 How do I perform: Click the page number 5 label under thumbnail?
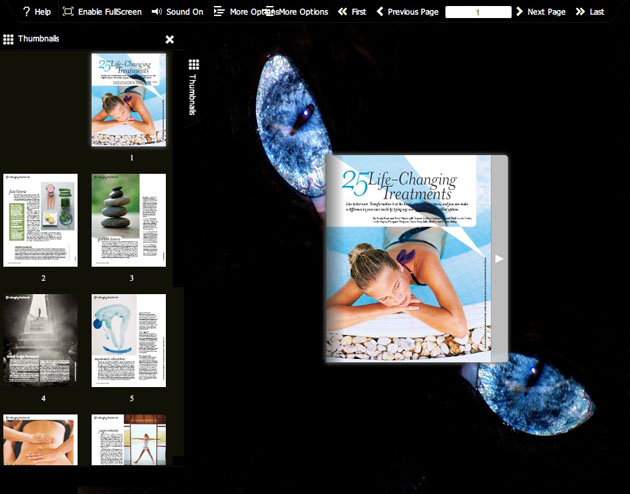[131, 398]
